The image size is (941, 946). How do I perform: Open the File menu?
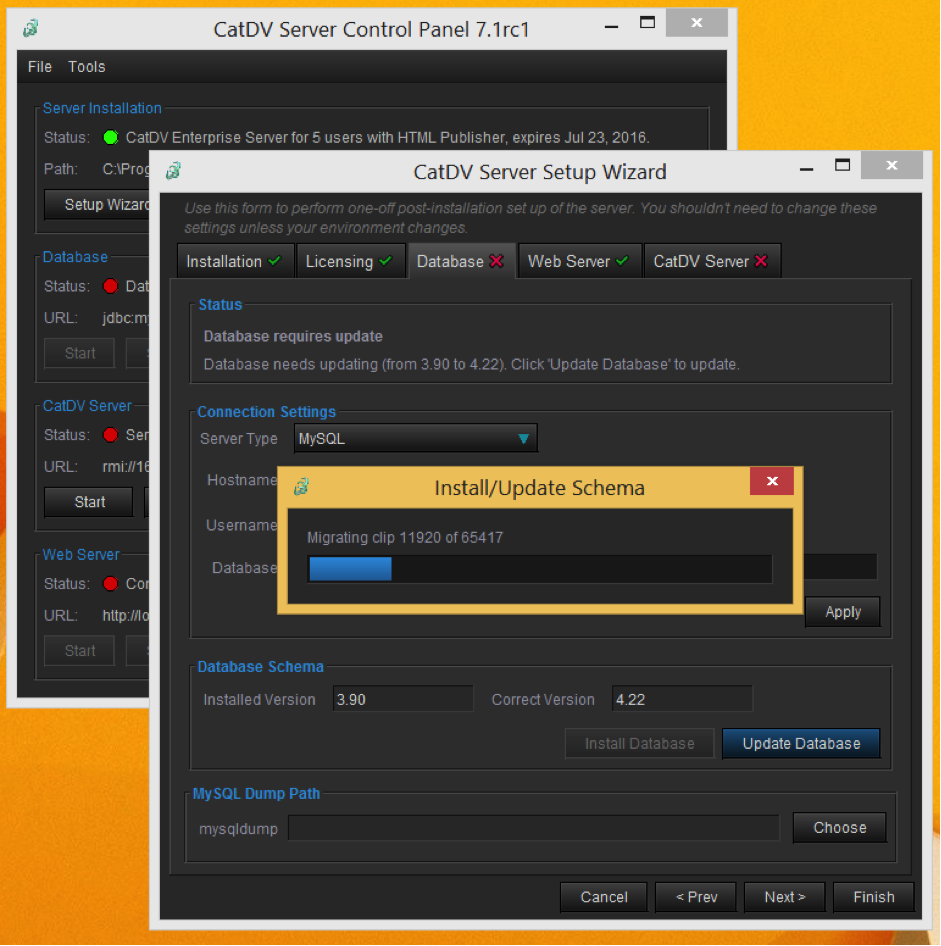(x=40, y=67)
